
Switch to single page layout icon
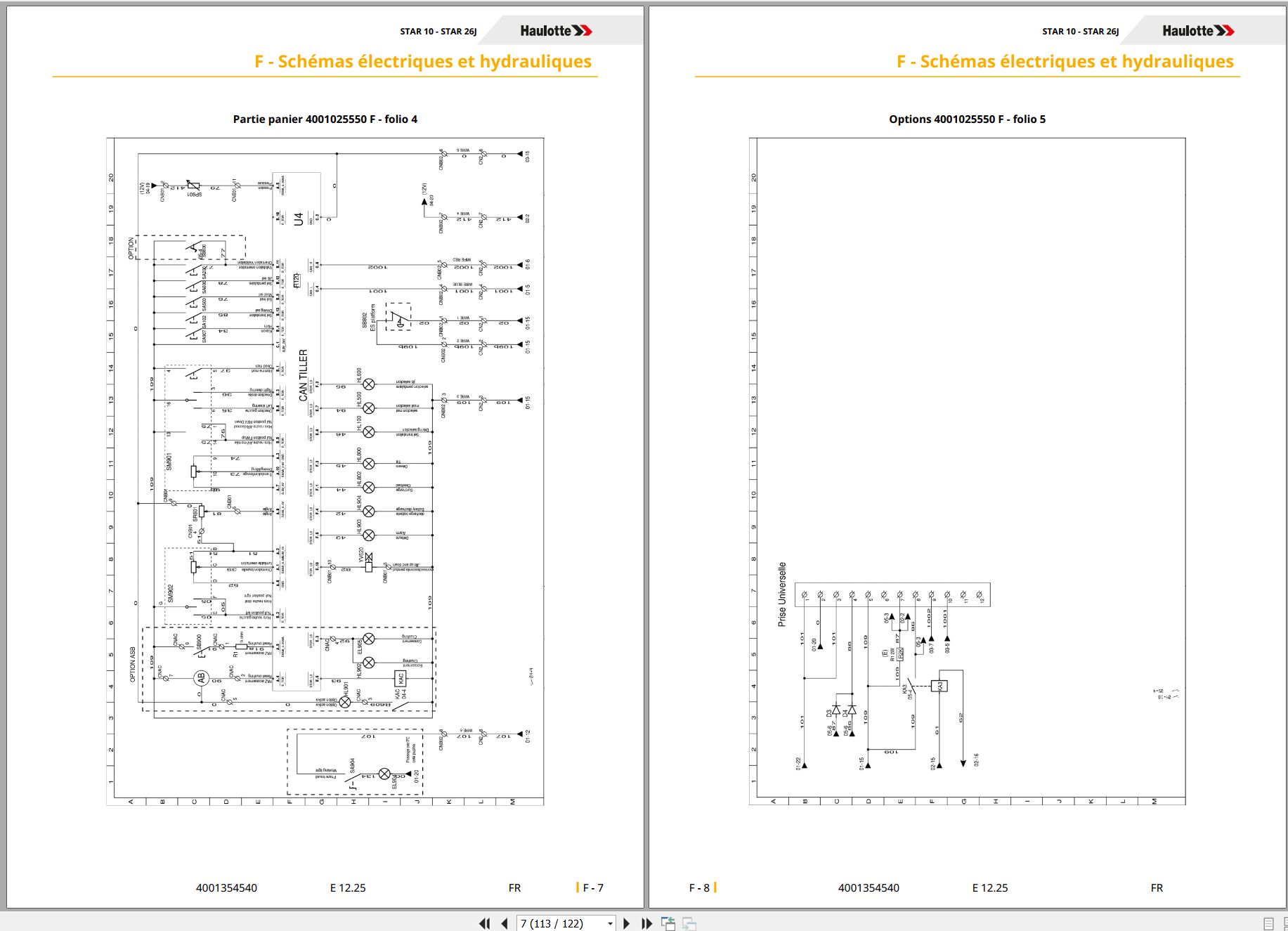click(x=1268, y=923)
